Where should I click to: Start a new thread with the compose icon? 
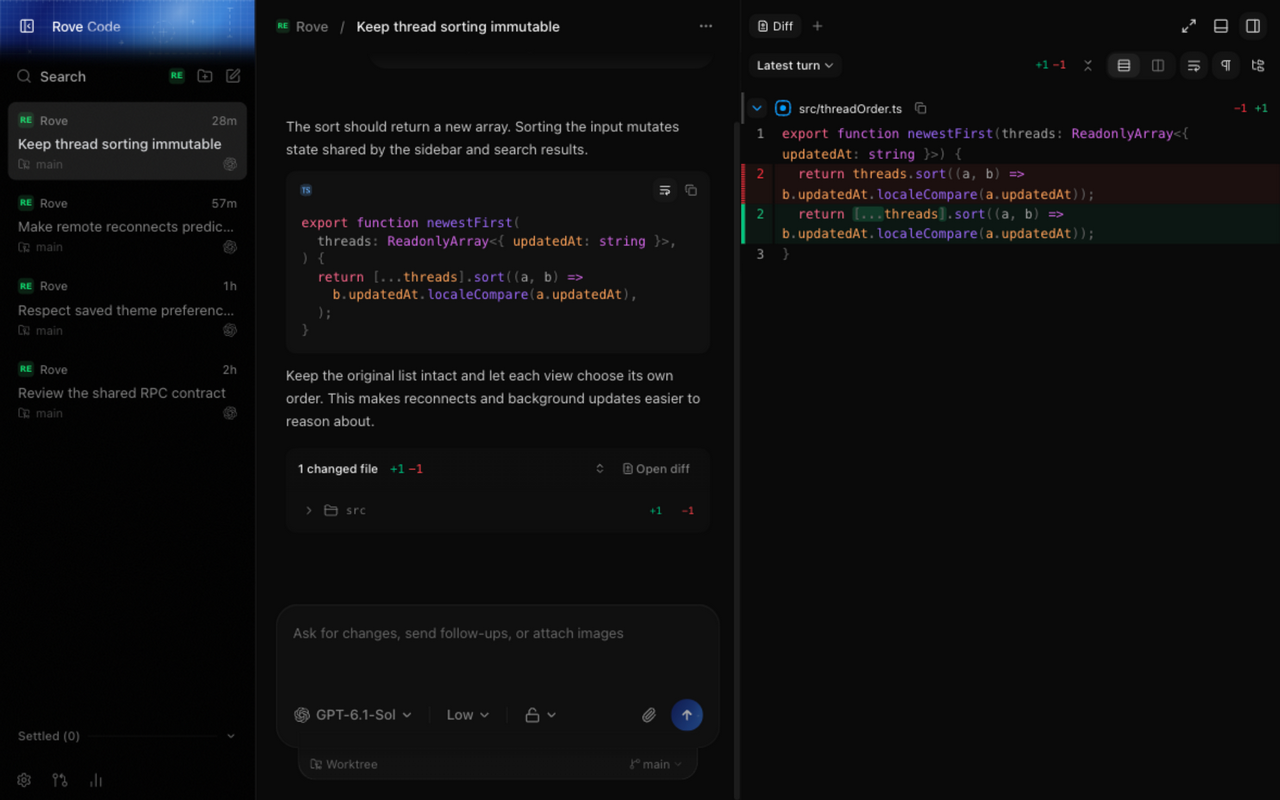tap(233, 76)
